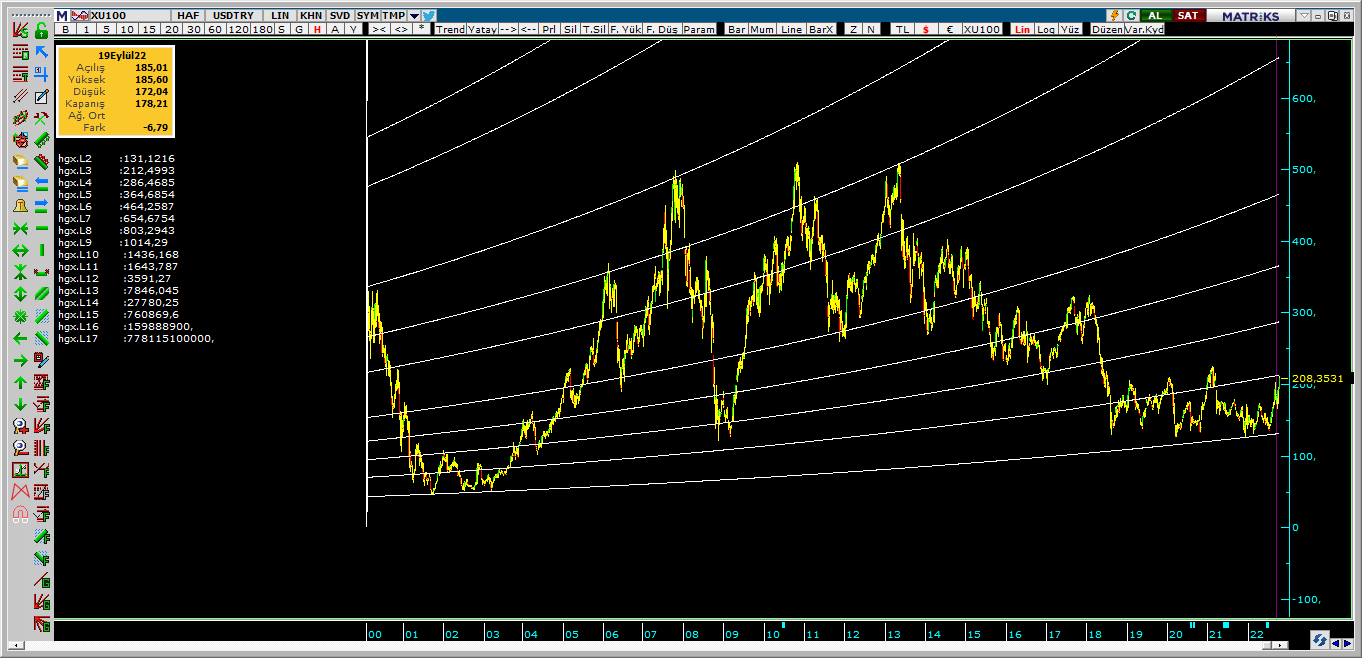Select the USDTRY tab
1362x658 pixels.
(x=235, y=16)
